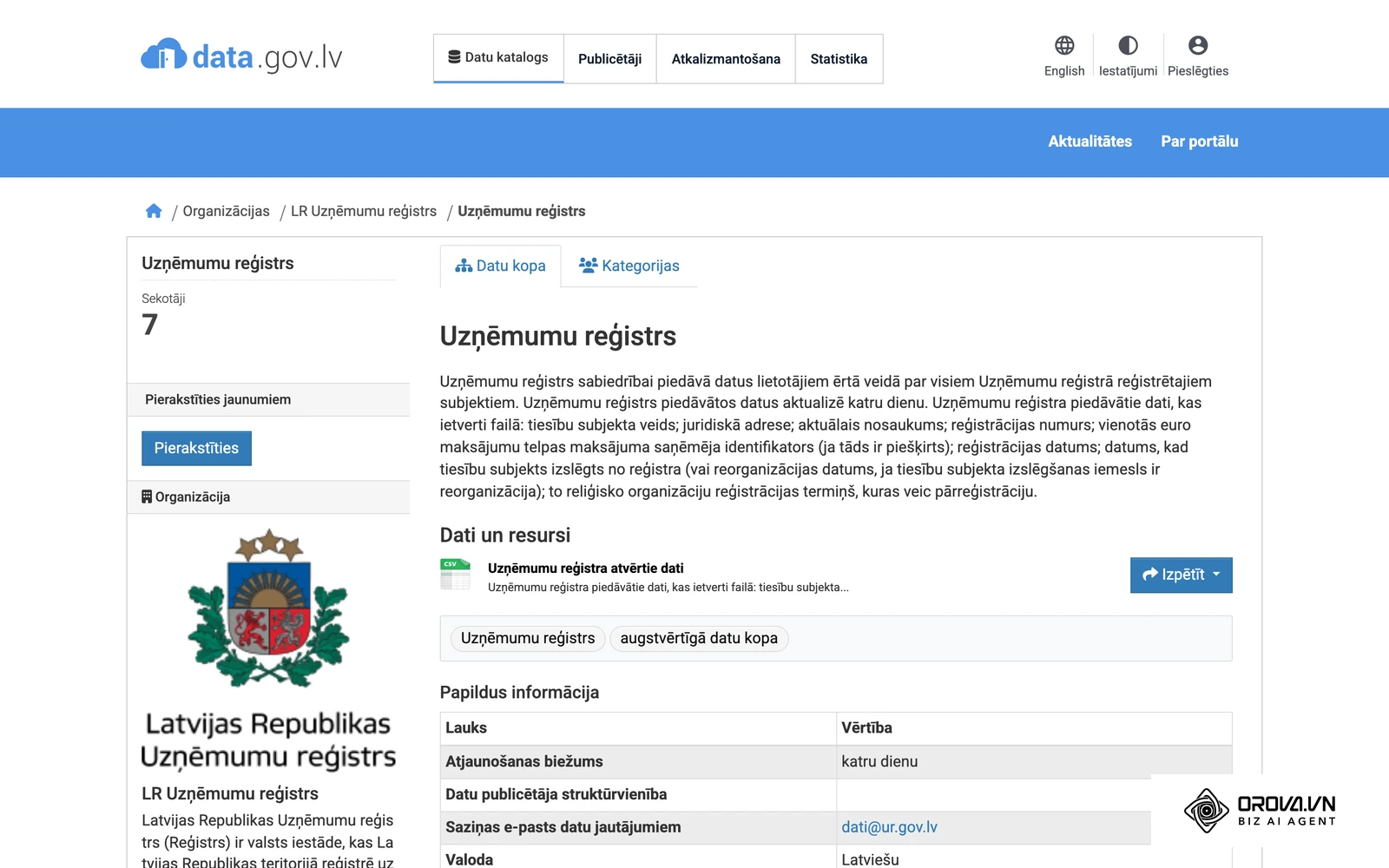This screenshot has height=868, width=1389.
Task: Click the 'Sekotāji' label in sidebar
Action: click(163, 299)
